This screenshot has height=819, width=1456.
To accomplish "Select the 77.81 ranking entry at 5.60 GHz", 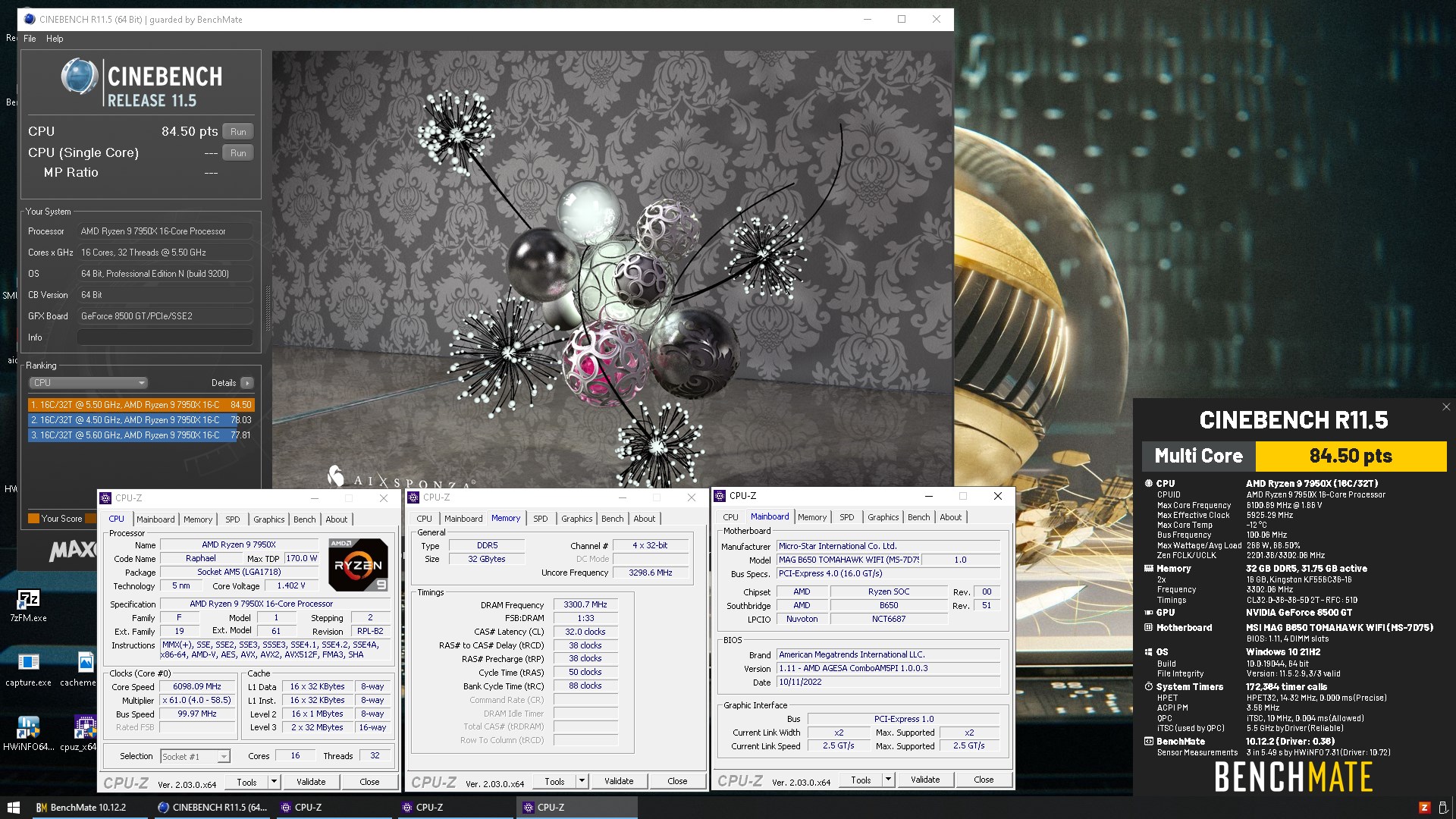I will [141, 435].
